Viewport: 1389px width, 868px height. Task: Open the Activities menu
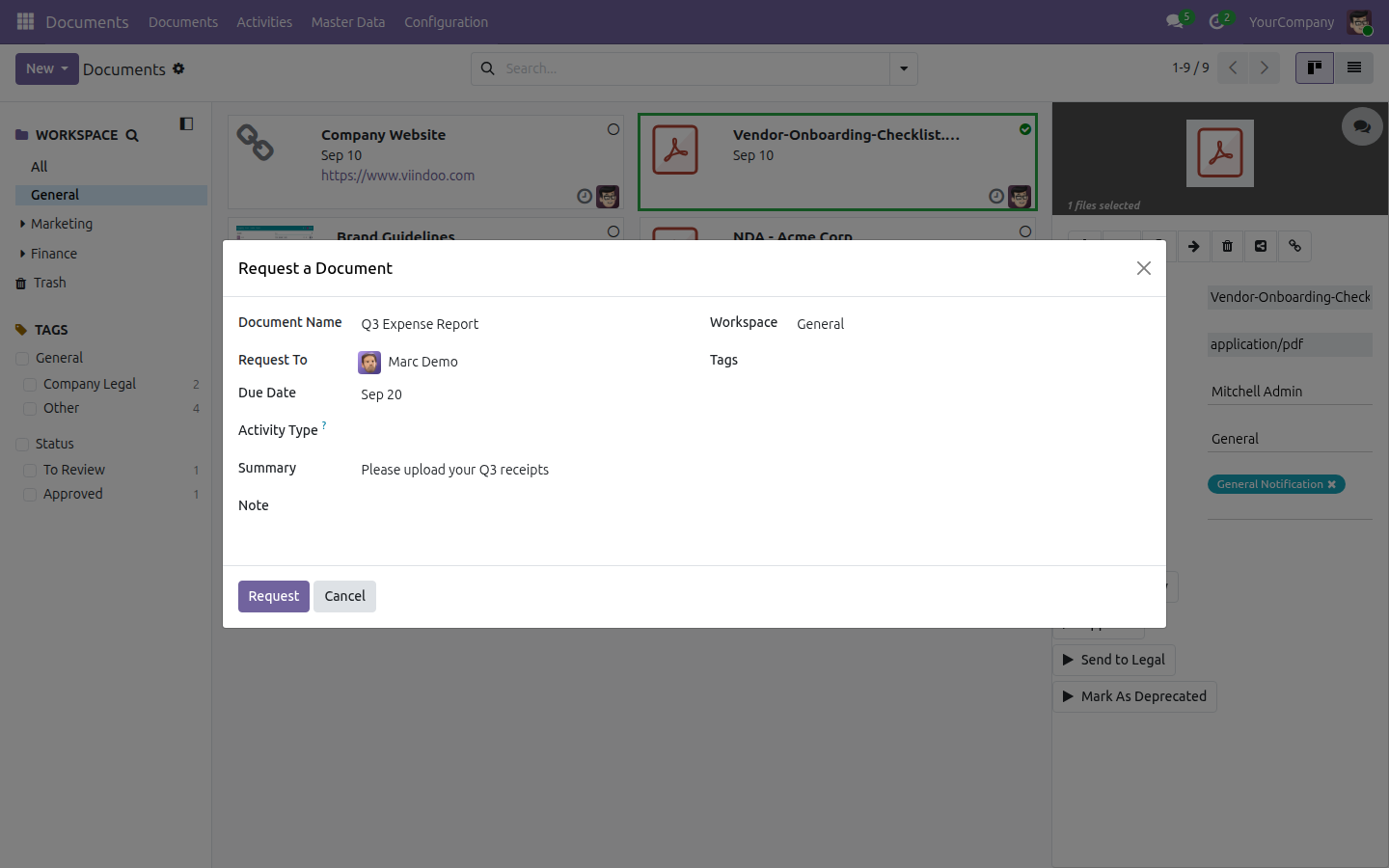point(264,22)
